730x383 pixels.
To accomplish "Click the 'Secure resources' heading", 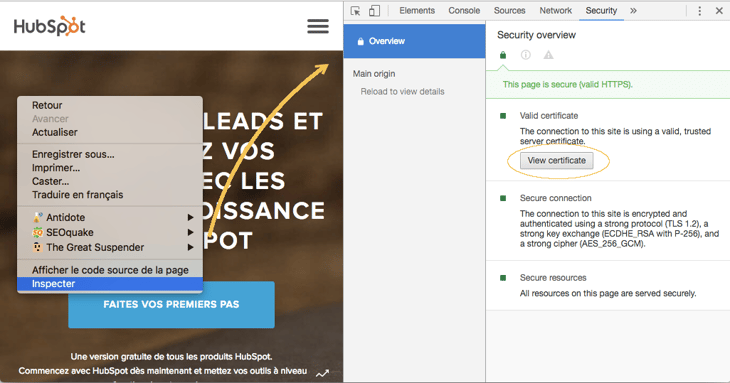I will (553, 278).
